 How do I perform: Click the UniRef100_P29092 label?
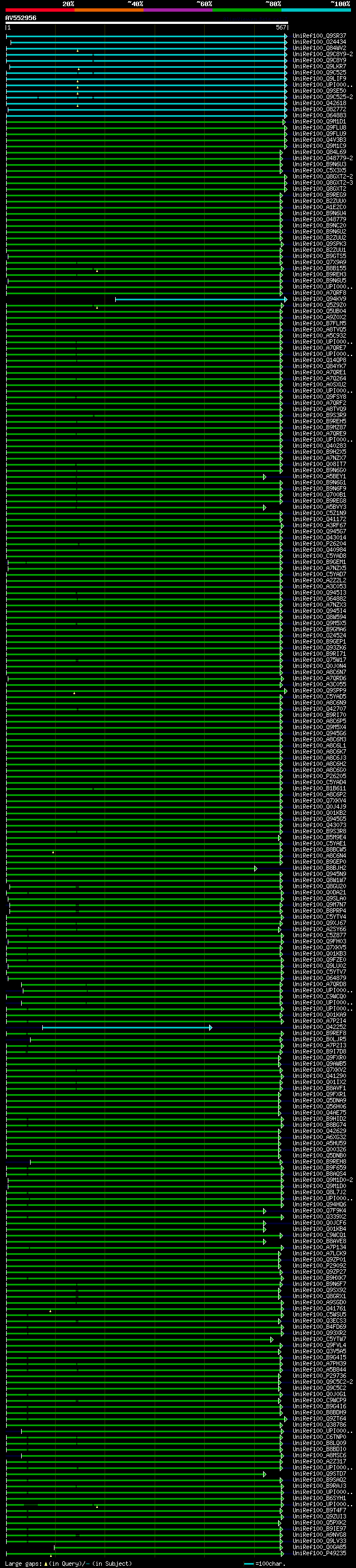coord(319,1265)
